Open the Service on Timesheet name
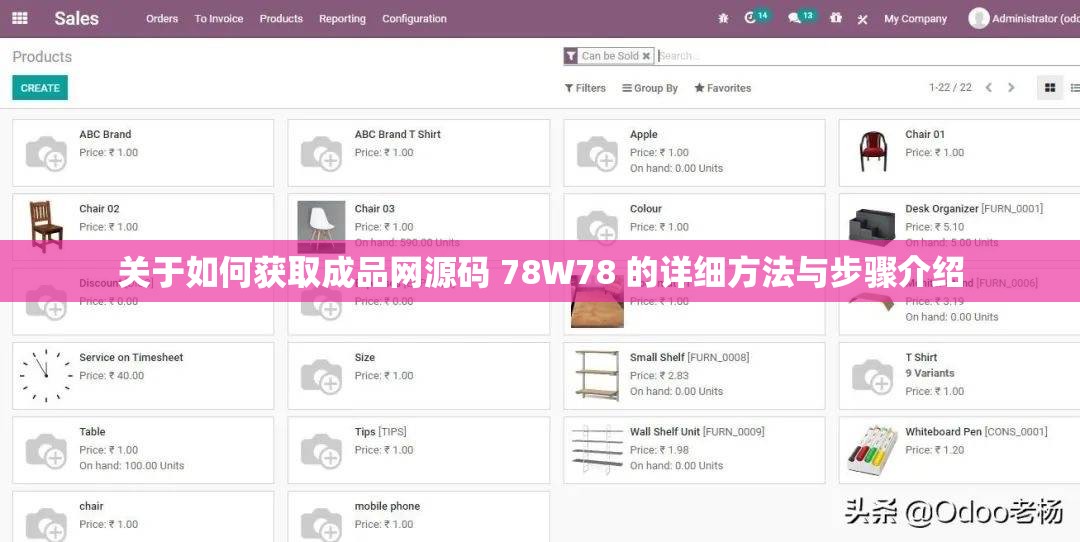The width and height of the screenshot is (1080, 542). pyautogui.click(x=131, y=357)
